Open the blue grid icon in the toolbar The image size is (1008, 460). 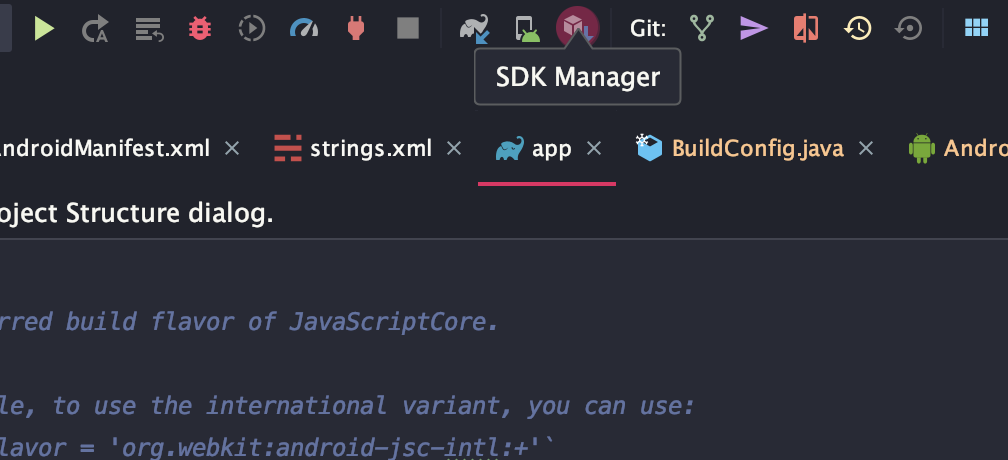976,28
